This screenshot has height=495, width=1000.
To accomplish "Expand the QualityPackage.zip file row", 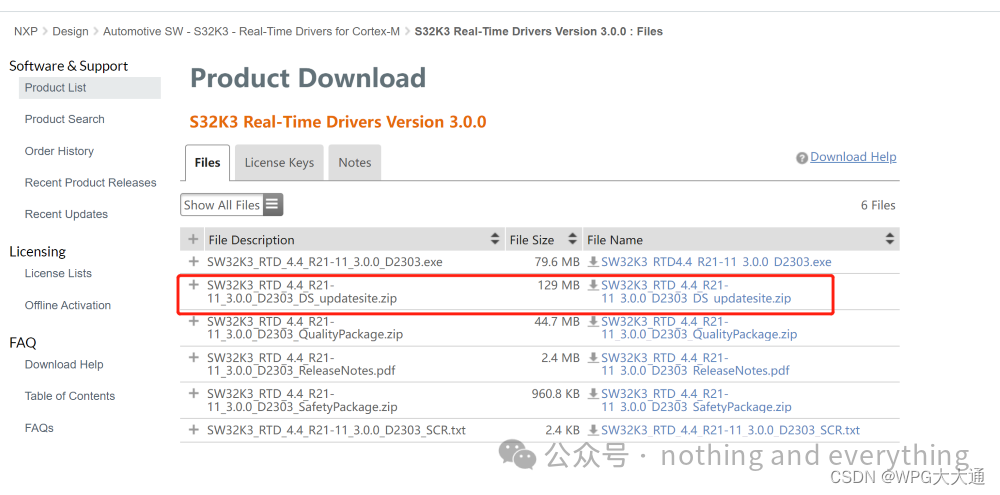I will pos(193,321).
